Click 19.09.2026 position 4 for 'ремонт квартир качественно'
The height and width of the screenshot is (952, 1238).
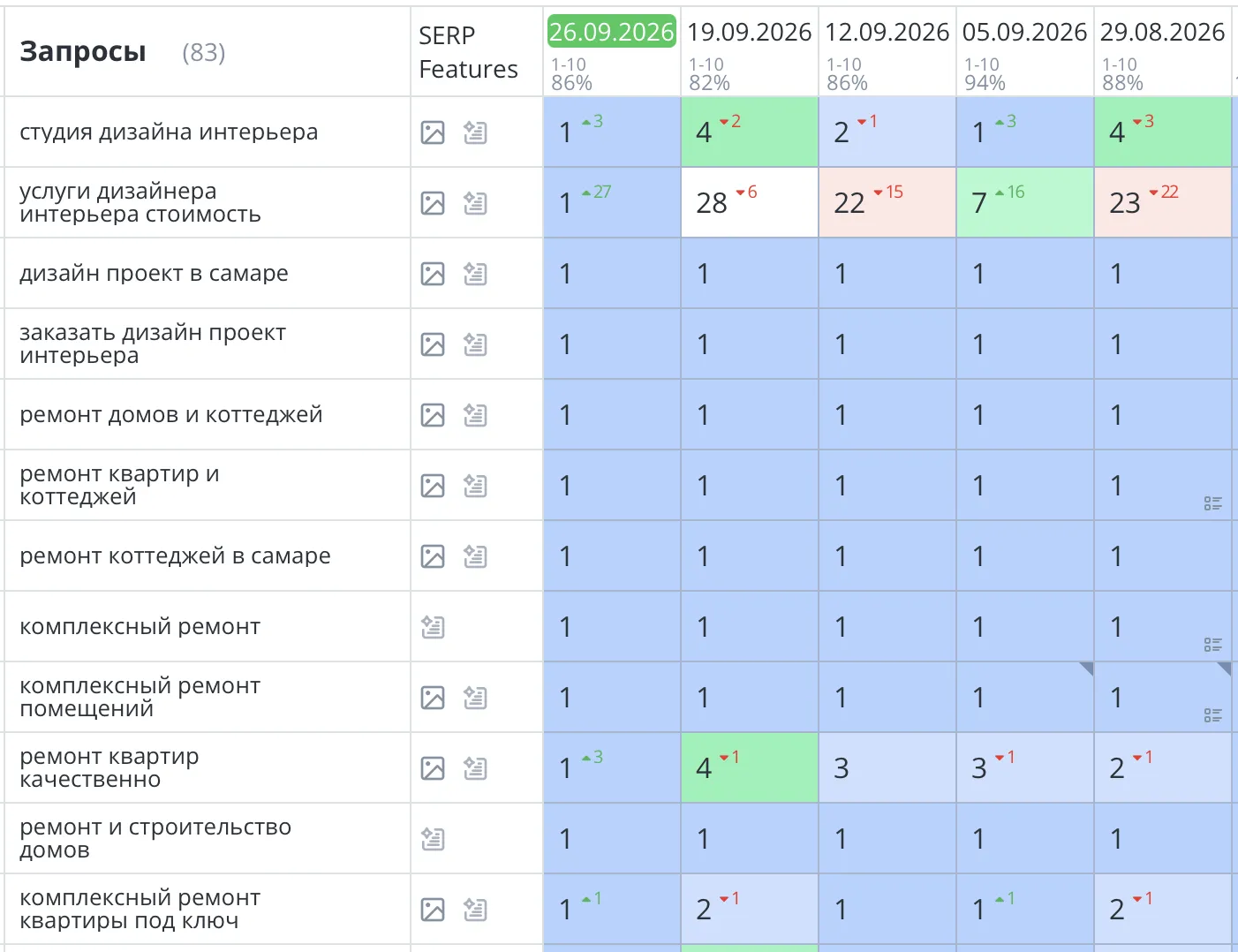coord(750,768)
